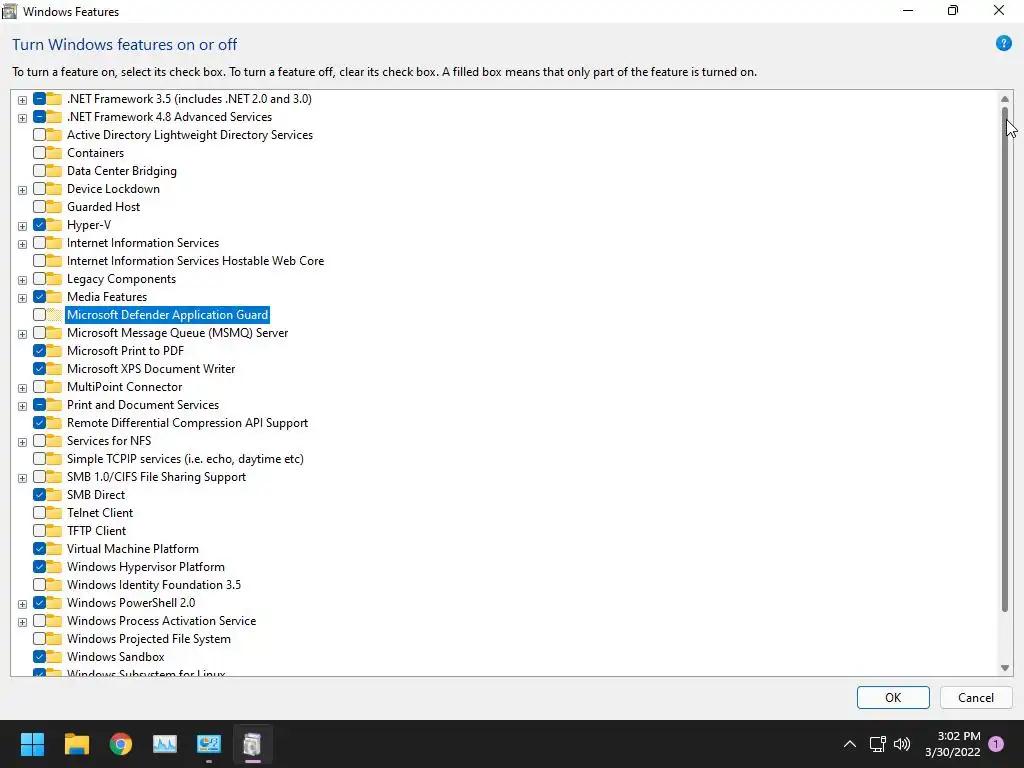Open Google Chrome from taskbar
This screenshot has width=1024, height=768.
tap(121, 744)
